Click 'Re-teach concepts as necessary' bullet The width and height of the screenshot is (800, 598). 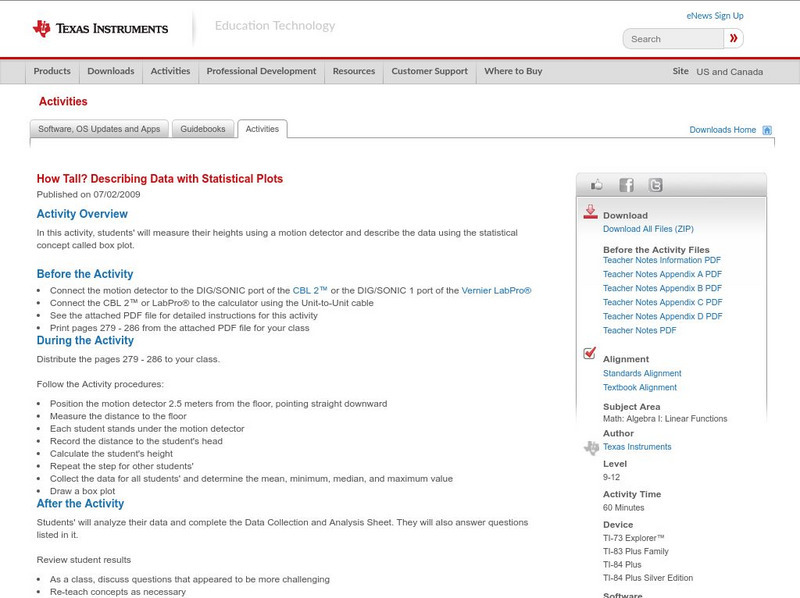click(118, 592)
